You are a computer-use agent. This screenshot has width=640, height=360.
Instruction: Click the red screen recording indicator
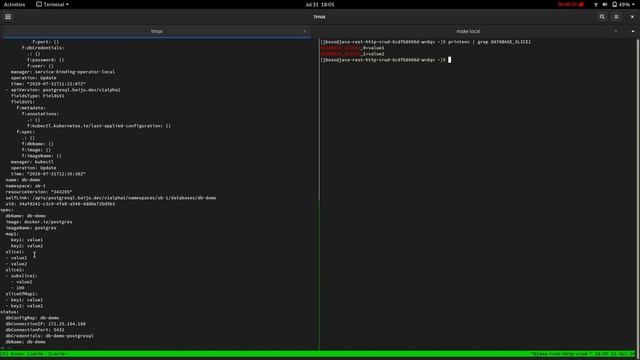[x=571, y=4]
